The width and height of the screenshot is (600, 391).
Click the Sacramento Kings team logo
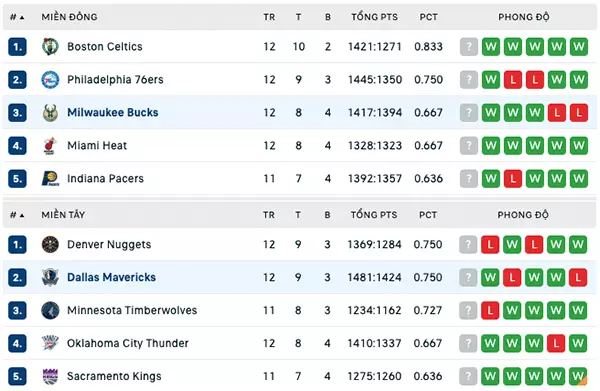50,376
